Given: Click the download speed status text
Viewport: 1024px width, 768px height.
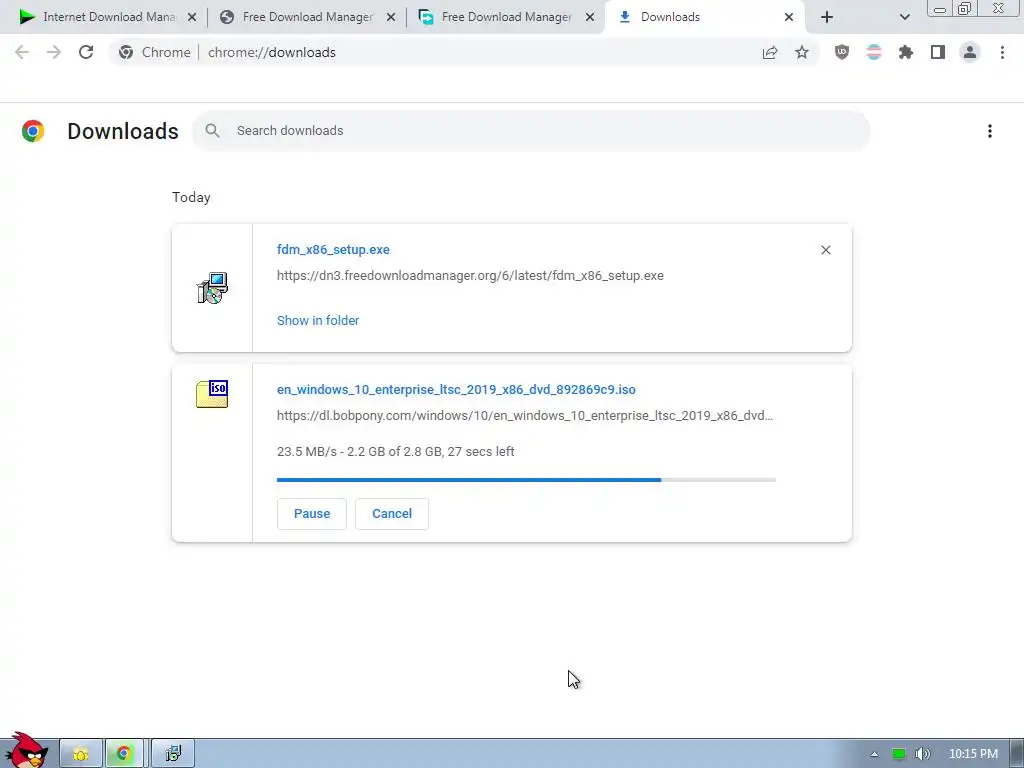Looking at the screenshot, I should pos(396,452).
